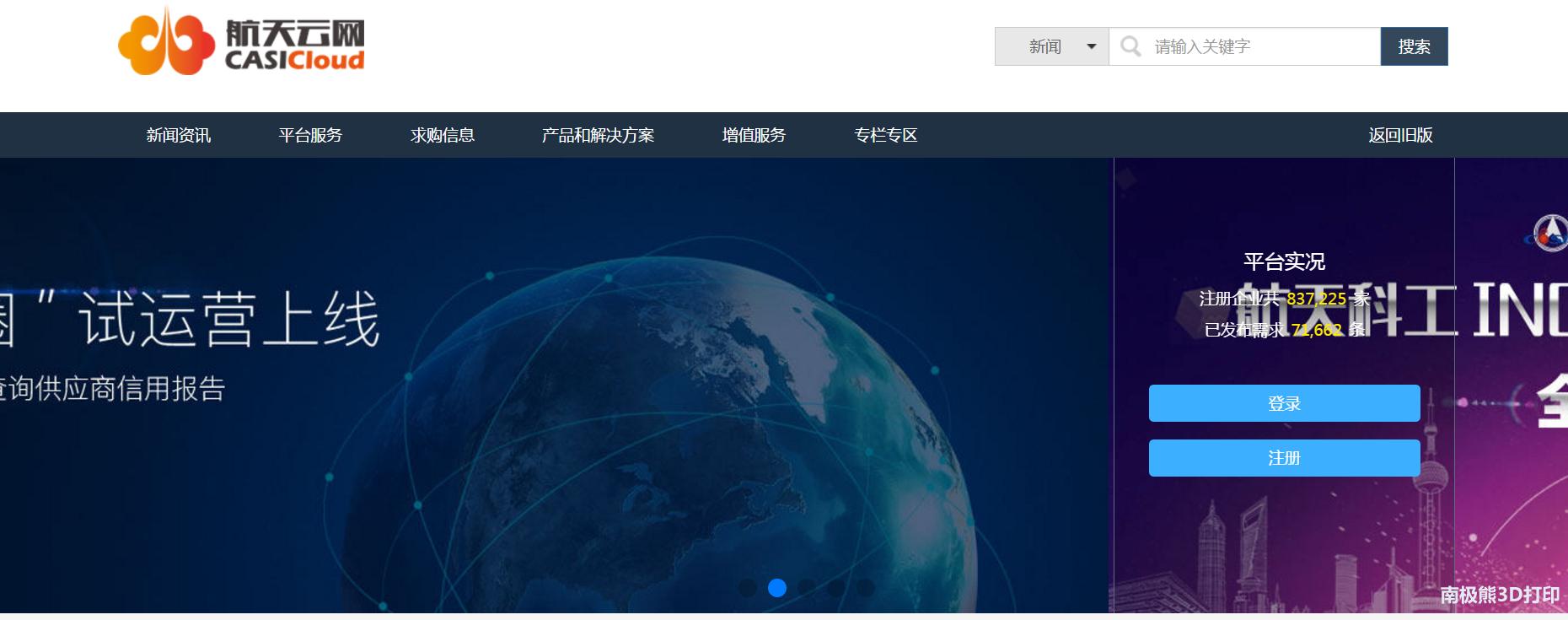
Task: Focus the 请输入关键字 search field
Action: [1245, 46]
